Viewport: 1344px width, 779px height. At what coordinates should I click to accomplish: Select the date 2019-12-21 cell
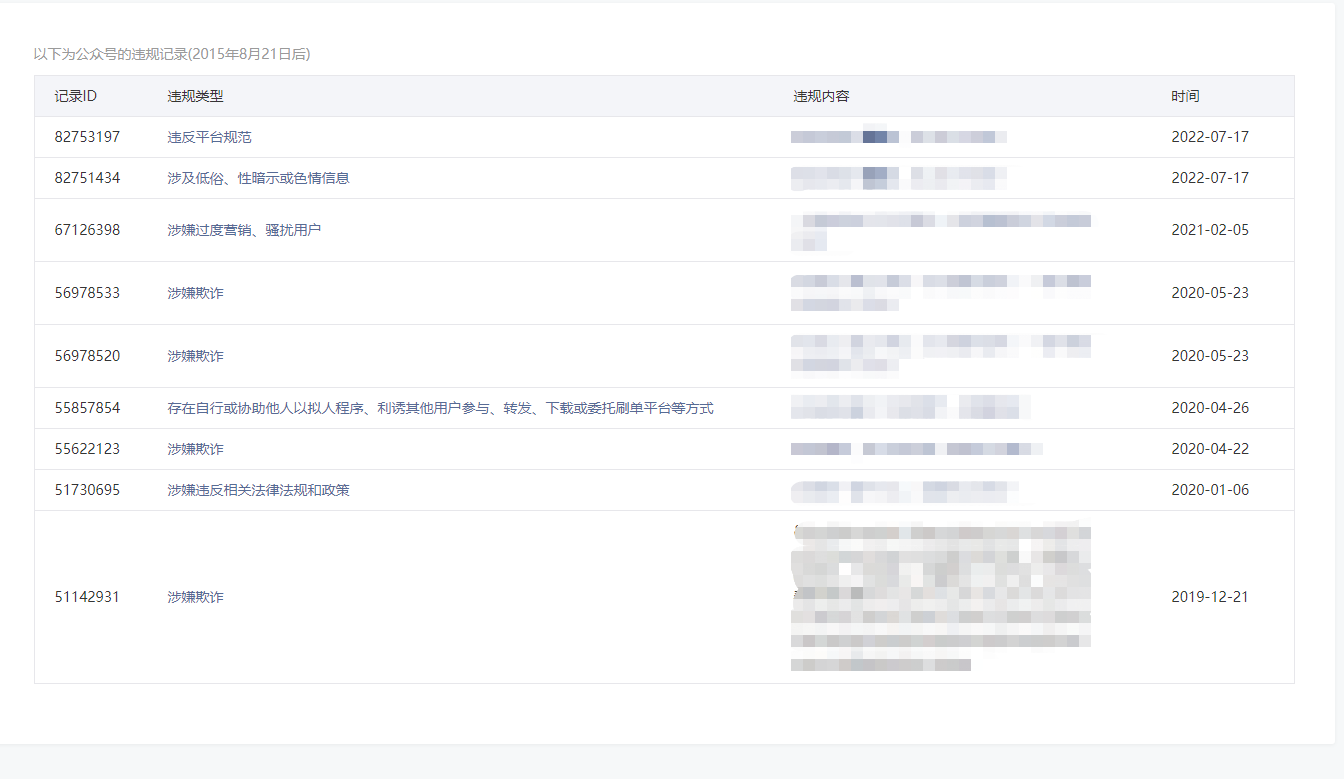(1210, 597)
